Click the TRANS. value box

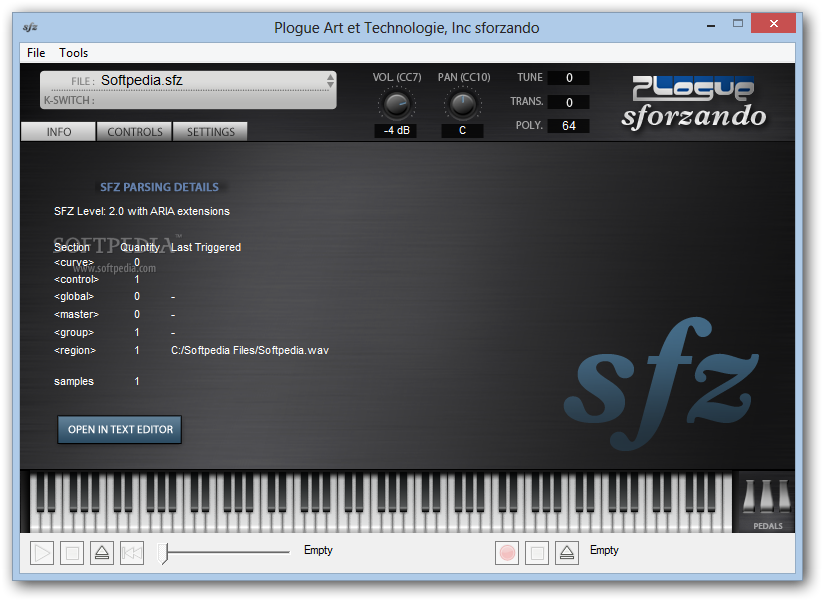tap(569, 102)
